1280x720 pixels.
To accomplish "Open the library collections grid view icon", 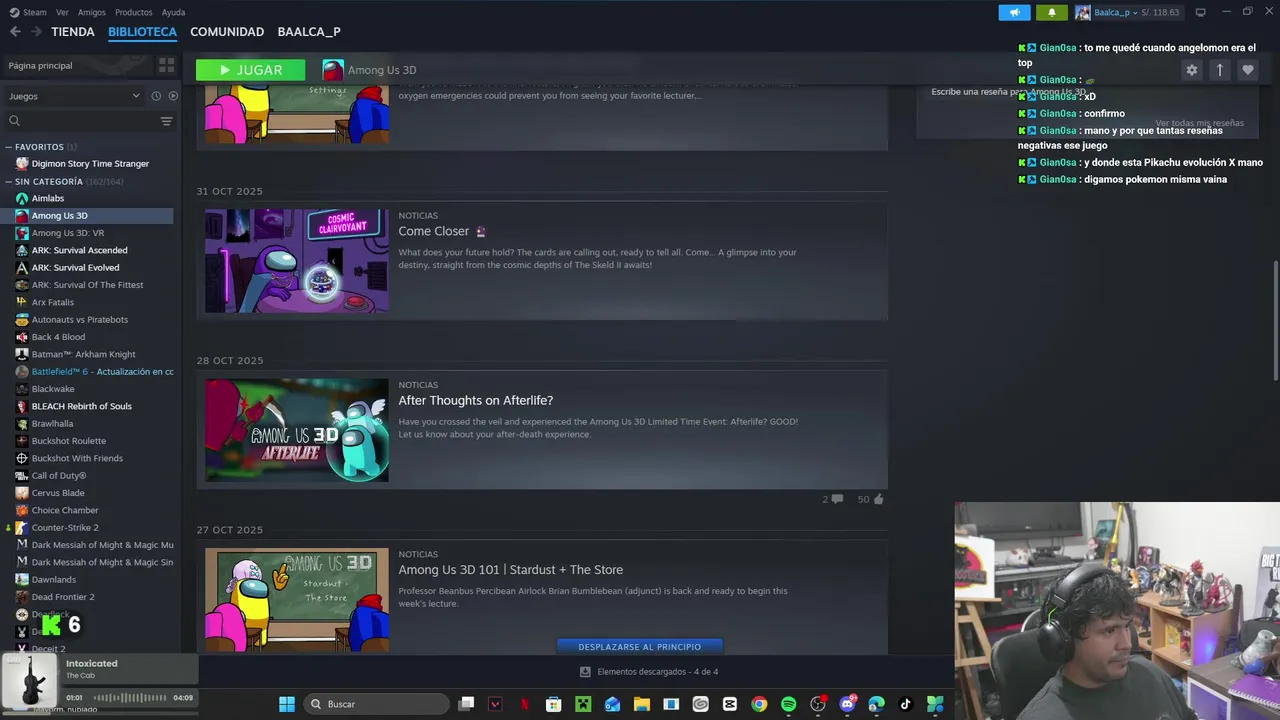I will [x=166, y=65].
